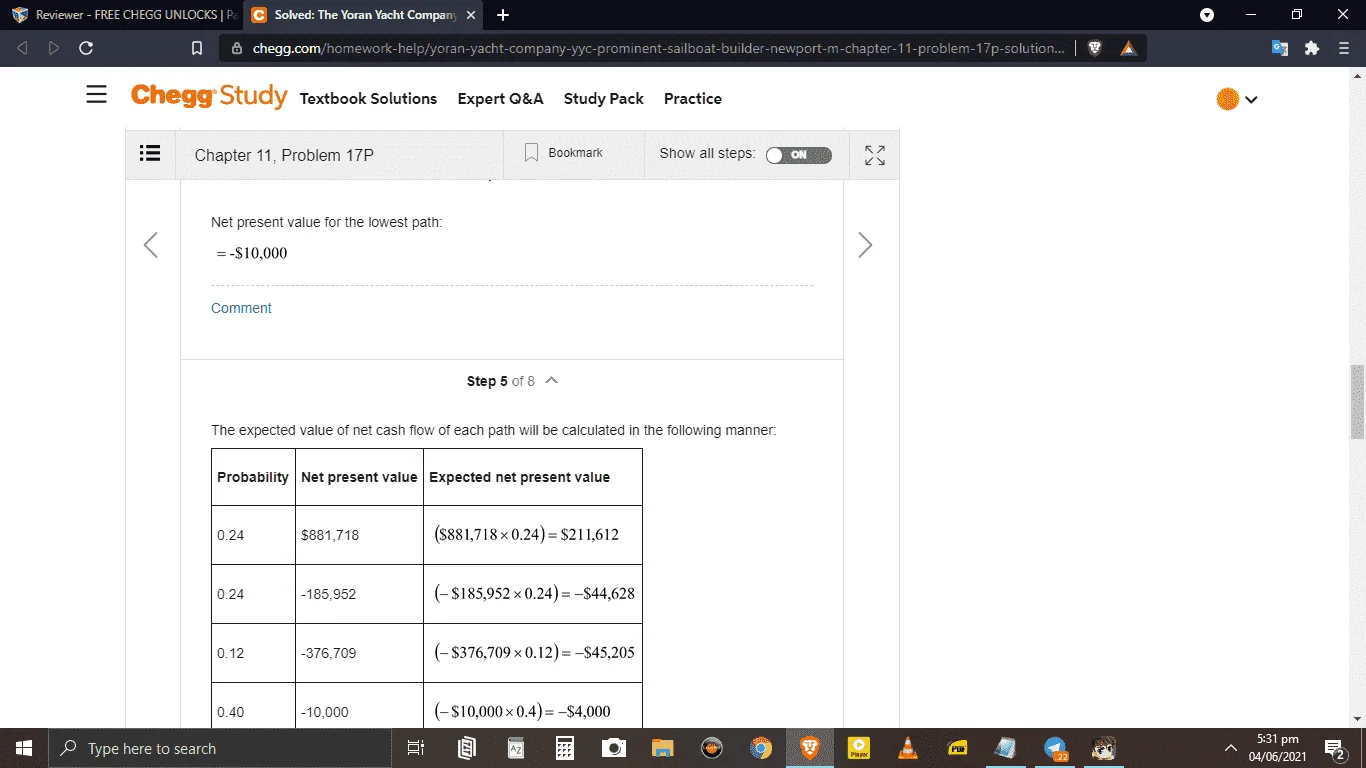1366x768 pixels.
Task: Click the −$4,000 expected value formula
Action: (522, 711)
